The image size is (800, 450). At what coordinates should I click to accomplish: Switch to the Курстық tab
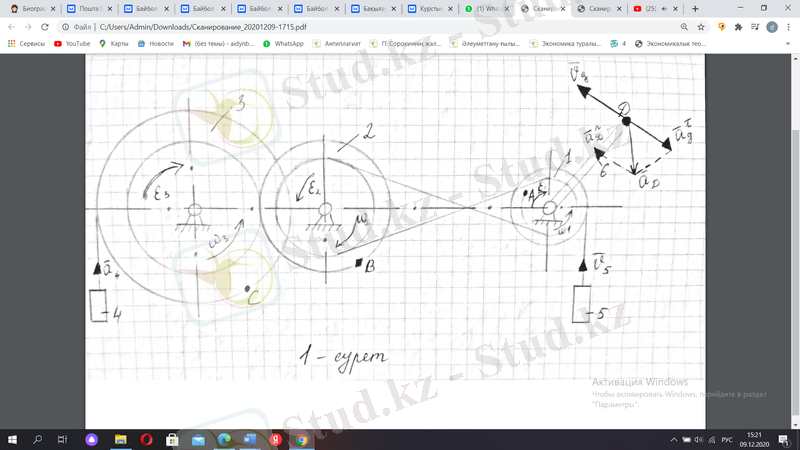(x=431, y=9)
